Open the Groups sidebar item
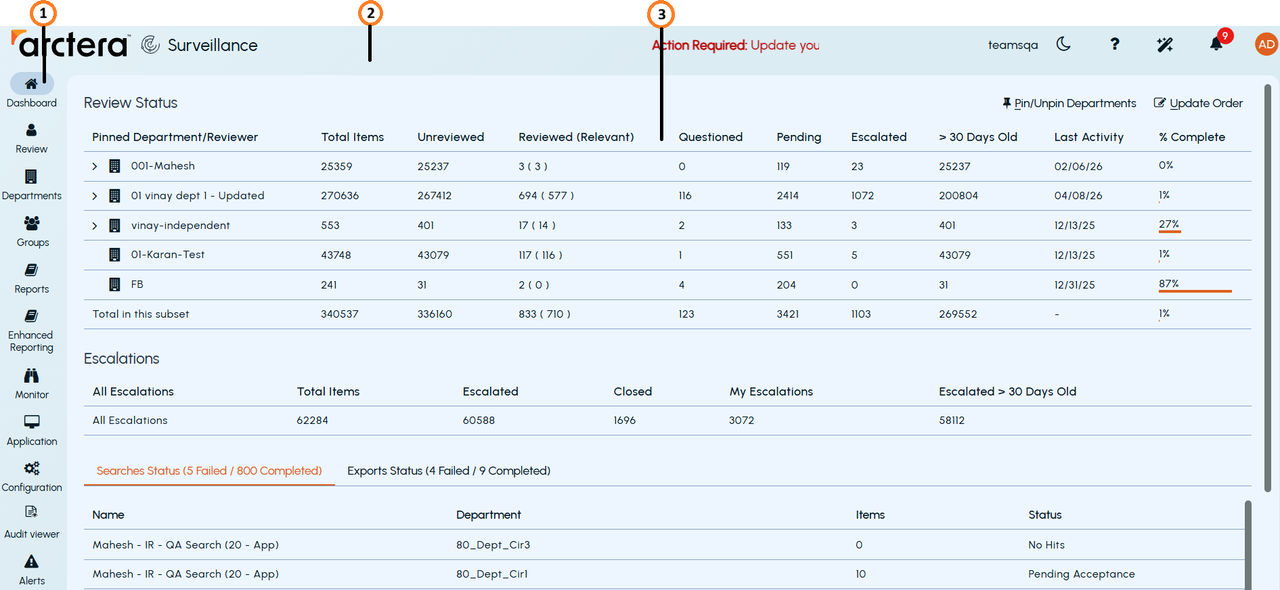The height and width of the screenshot is (590, 1280). point(32,231)
